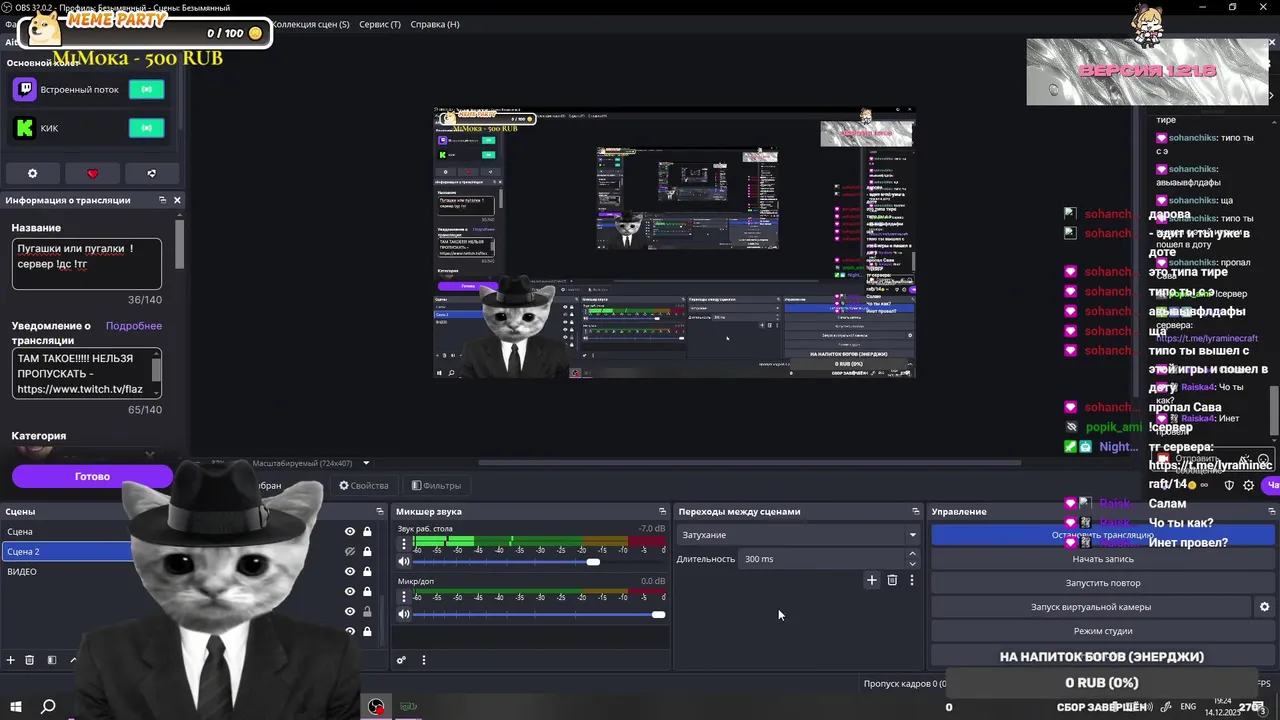
Task: Click the purple Готово button
Action: click(92, 476)
